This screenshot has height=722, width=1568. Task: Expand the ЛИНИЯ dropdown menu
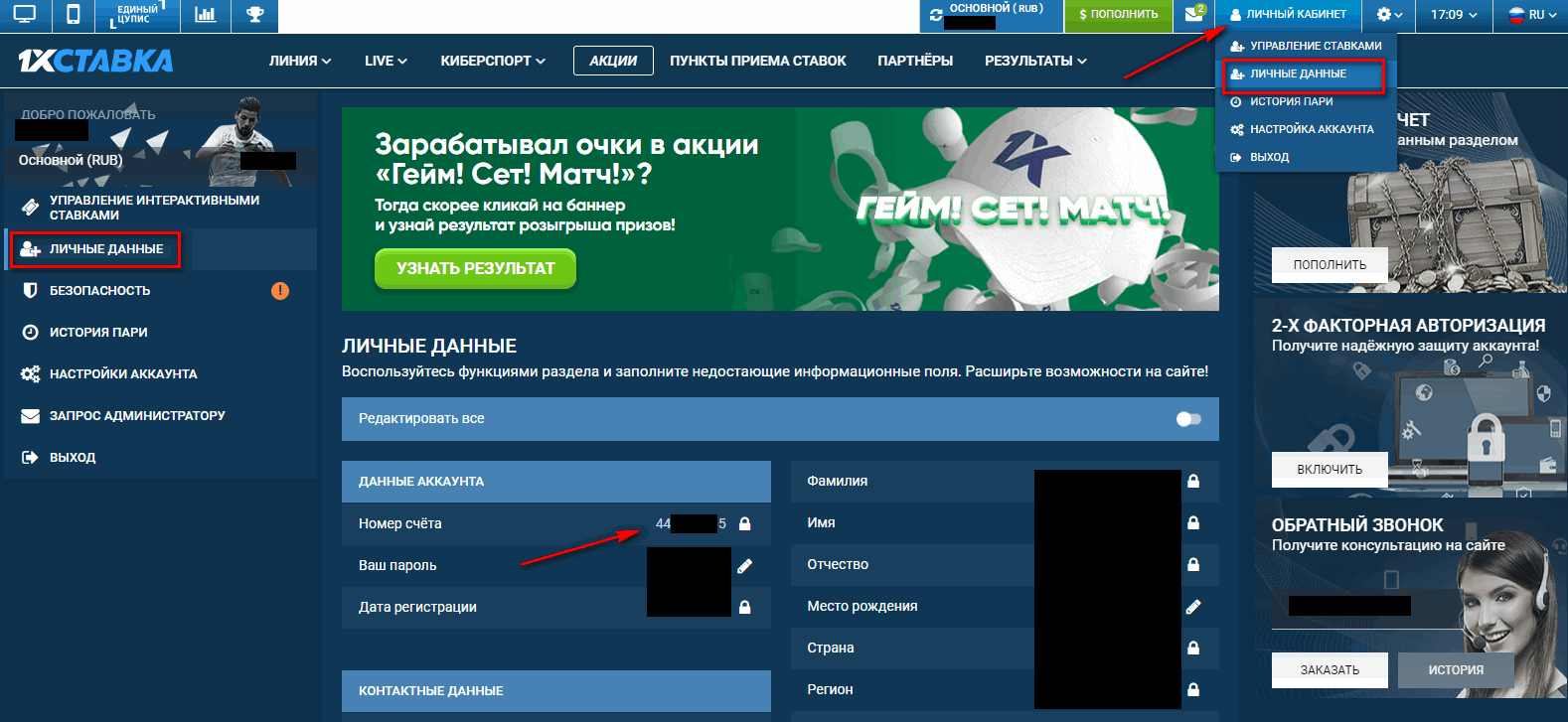point(300,61)
